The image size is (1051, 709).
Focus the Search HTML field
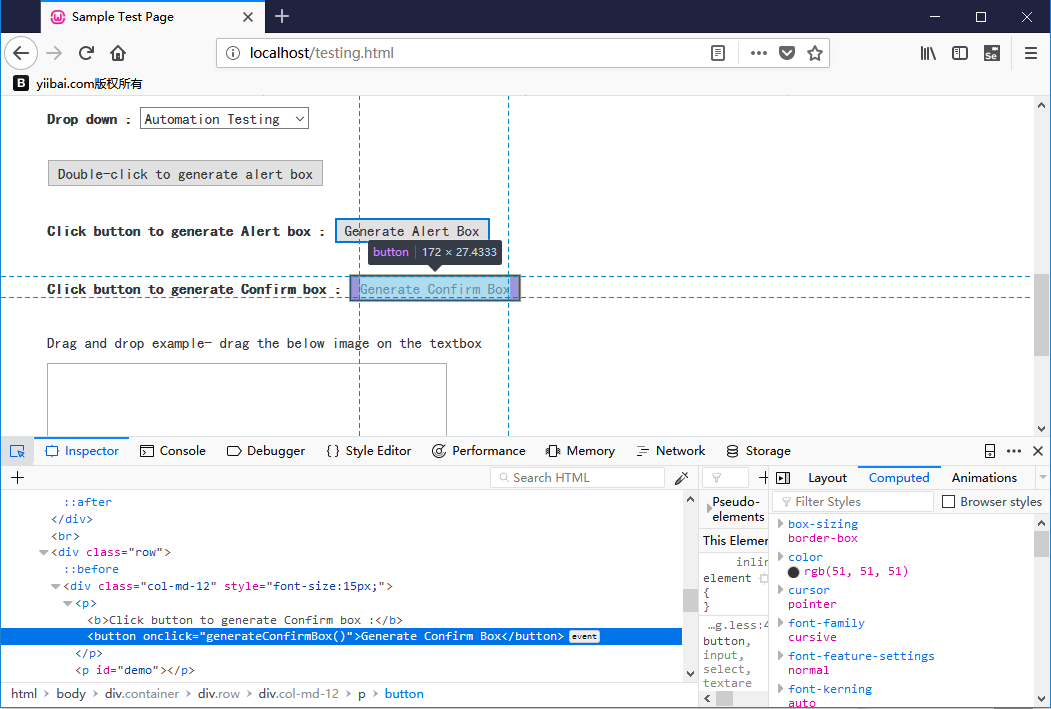pyautogui.click(x=578, y=478)
